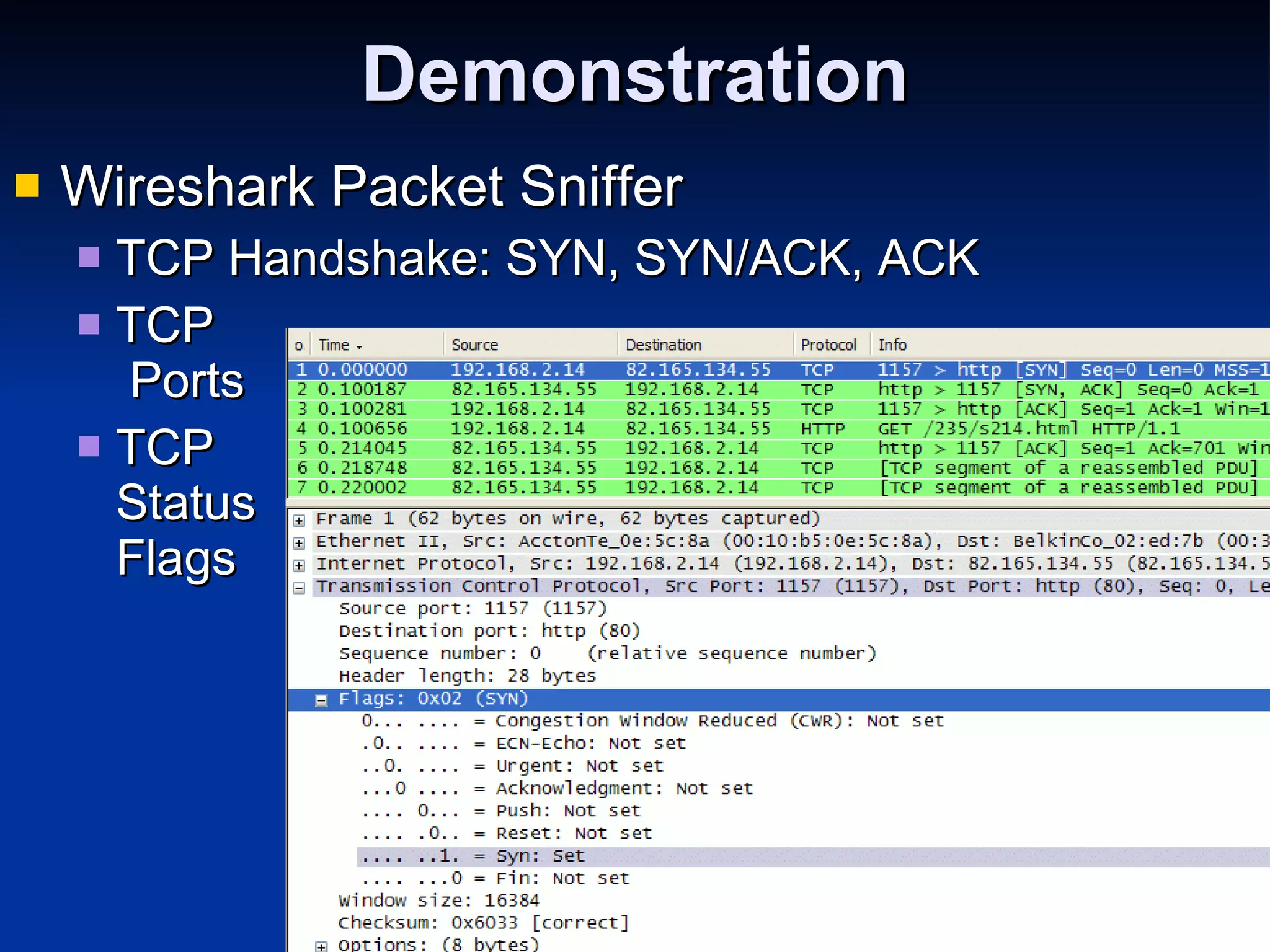This screenshot has width=1270, height=952.
Task: Click the Wireshark Packet Sniffer bullet text
Action: pos(372,186)
